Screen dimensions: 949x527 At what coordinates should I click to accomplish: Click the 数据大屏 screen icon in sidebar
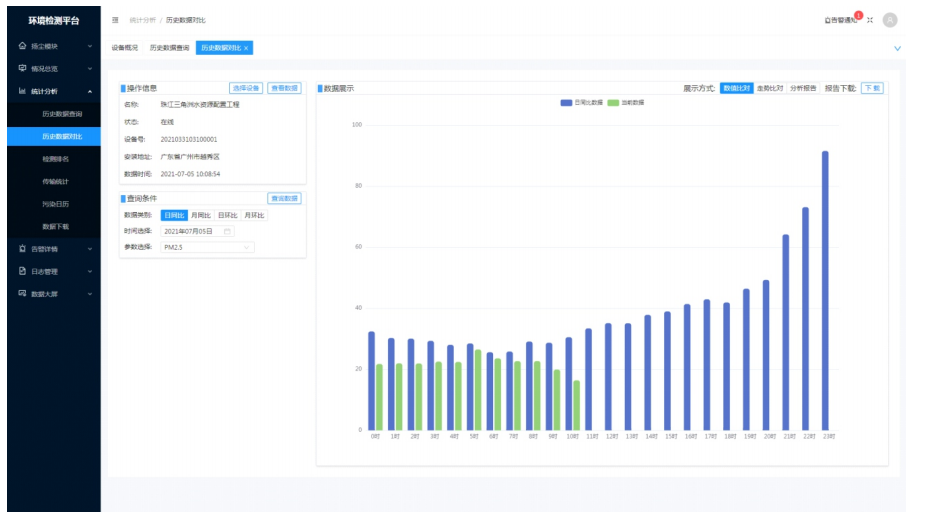[x=22, y=294]
